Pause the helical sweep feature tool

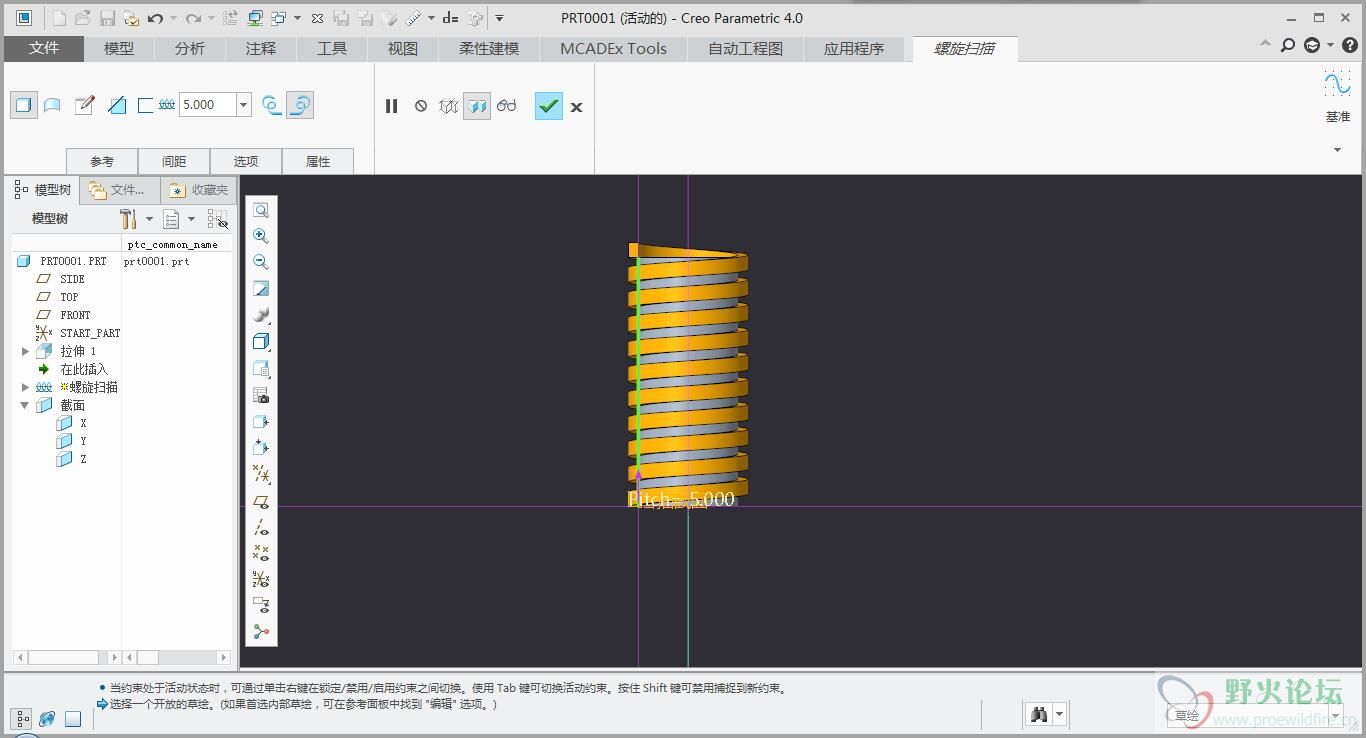click(x=392, y=106)
